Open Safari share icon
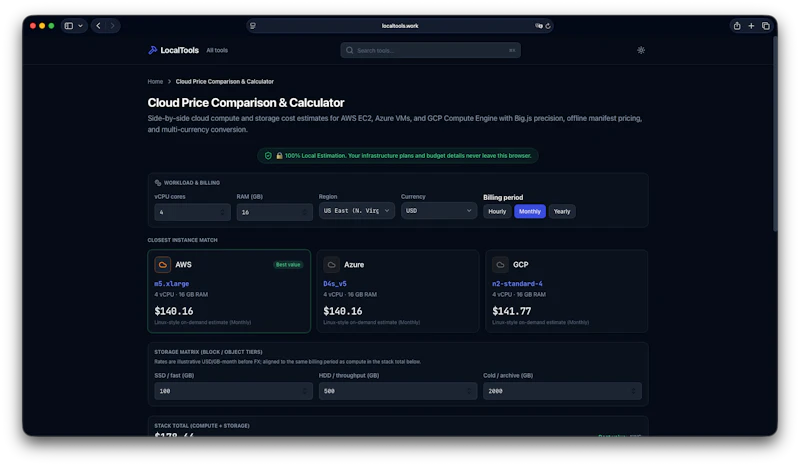800x466 pixels. [x=737, y=26]
